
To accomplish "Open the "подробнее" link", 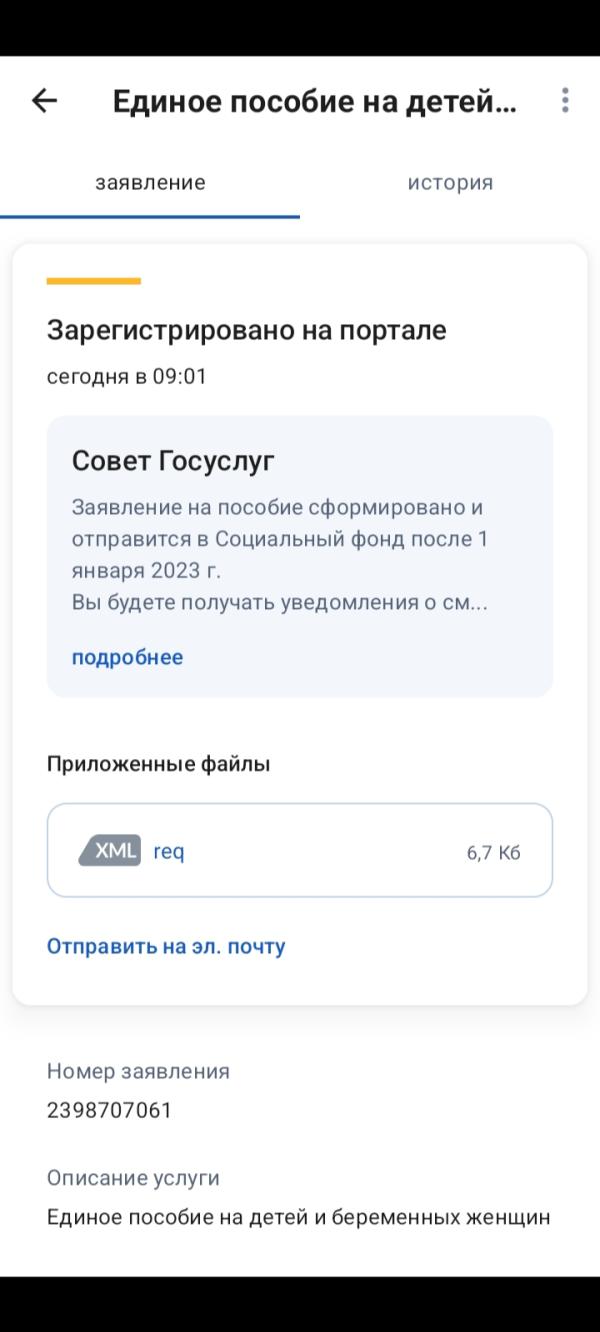I will pos(126,657).
